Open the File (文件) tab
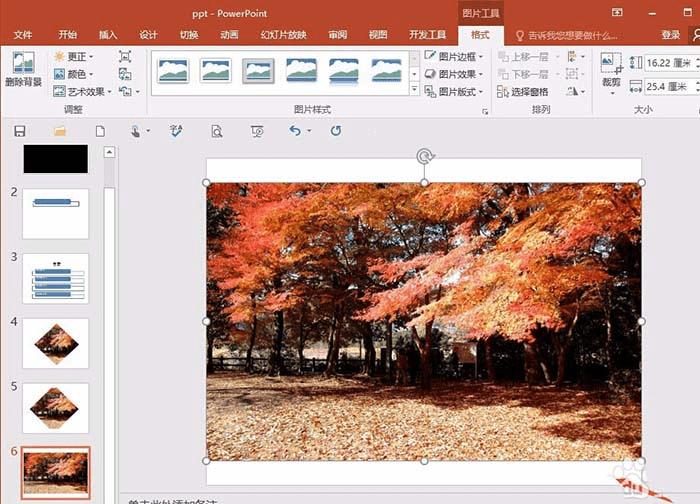This screenshot has height=504, width=700. click(x=23, y=35)
